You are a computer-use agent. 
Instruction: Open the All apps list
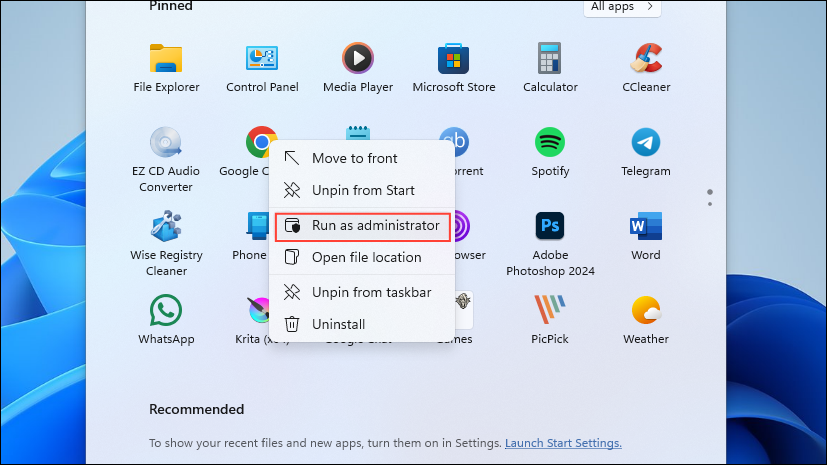coord(622,7)
